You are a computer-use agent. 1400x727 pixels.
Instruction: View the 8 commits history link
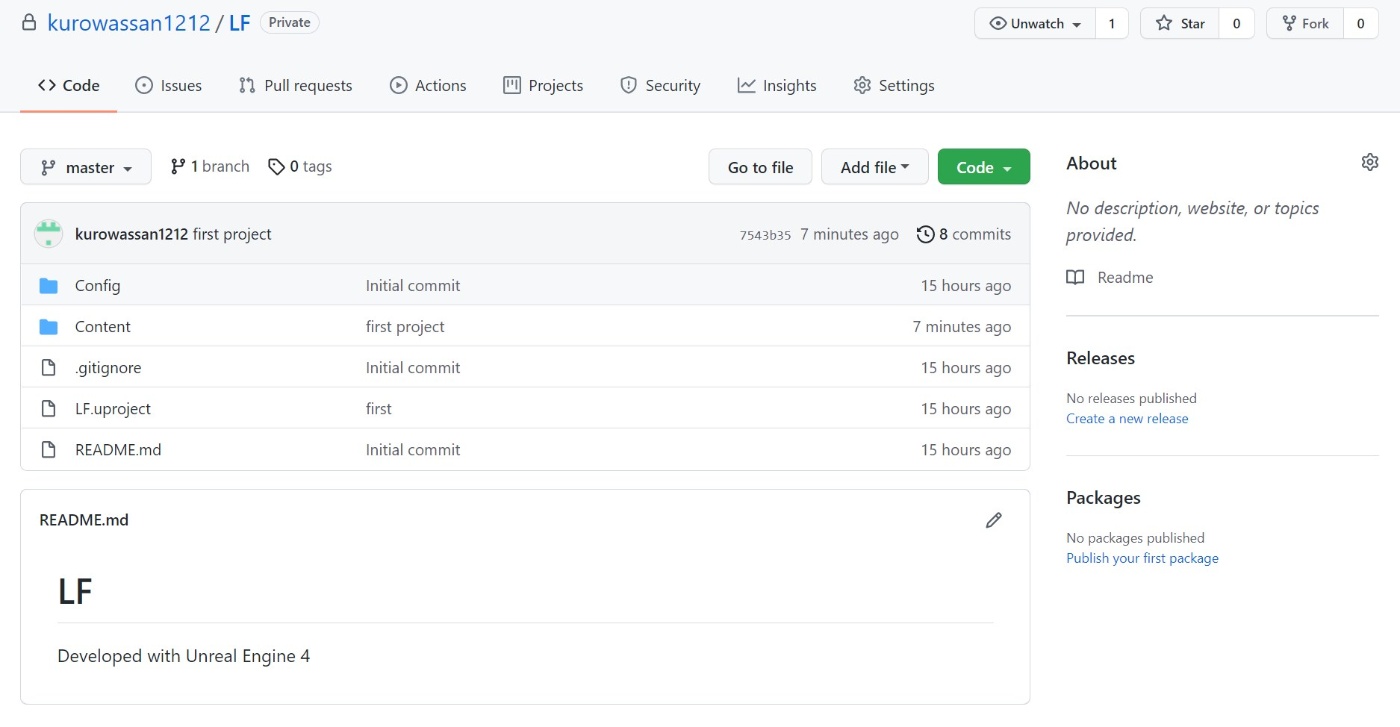point(964,234)
